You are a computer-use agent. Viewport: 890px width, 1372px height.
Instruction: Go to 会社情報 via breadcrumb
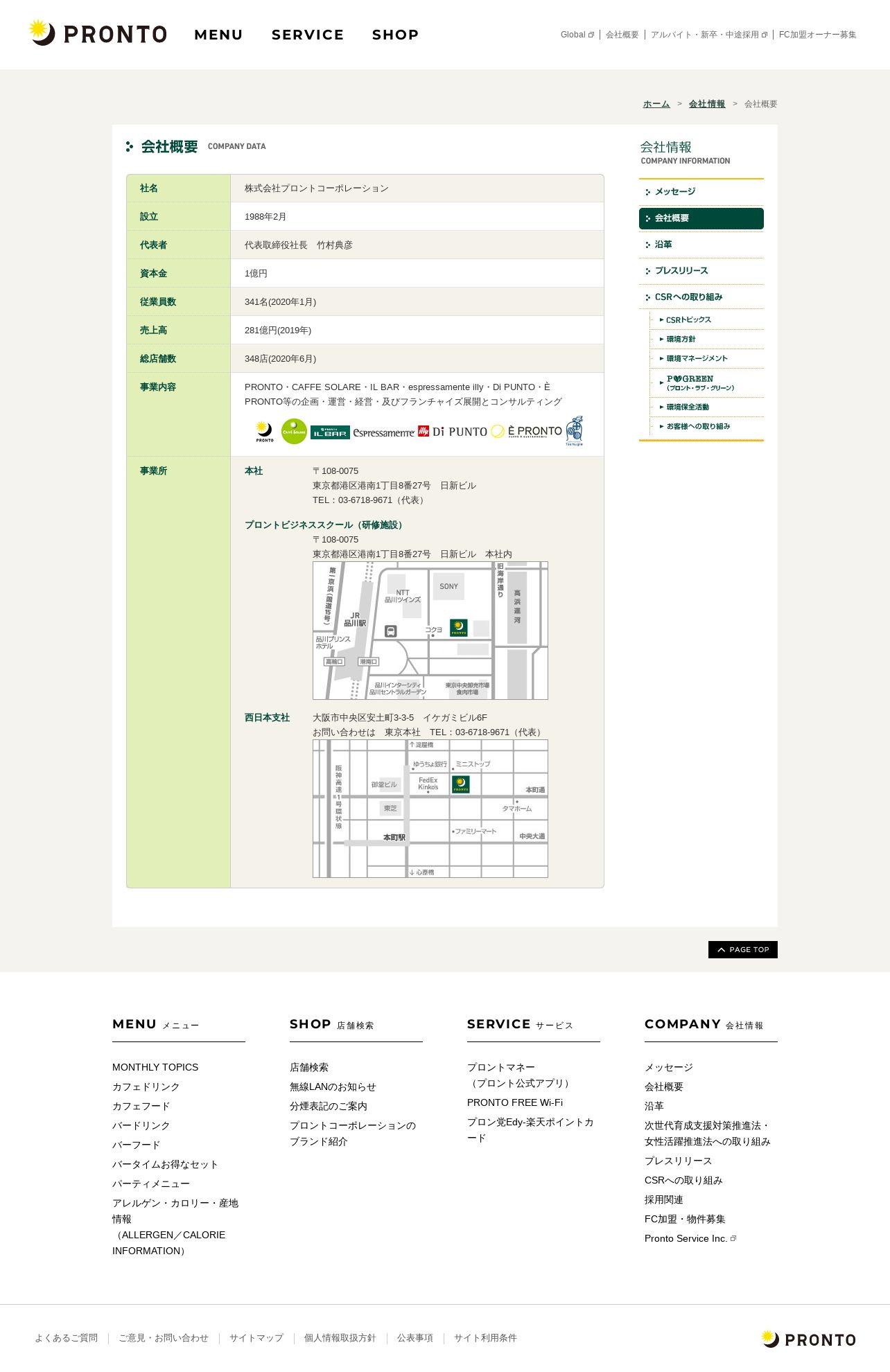(x=707, y=104)
